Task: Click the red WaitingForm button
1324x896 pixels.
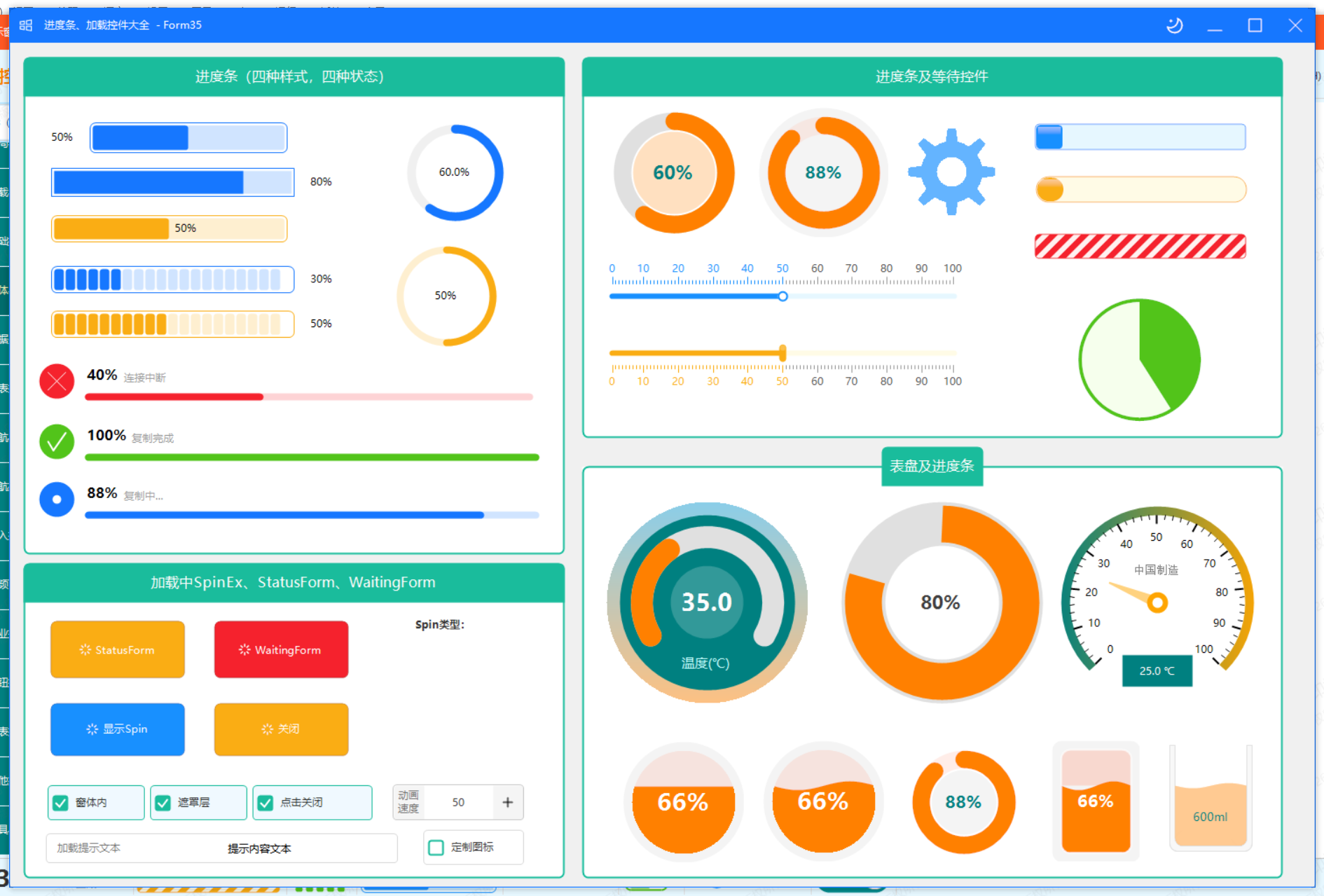Action: tap(281, 649)
